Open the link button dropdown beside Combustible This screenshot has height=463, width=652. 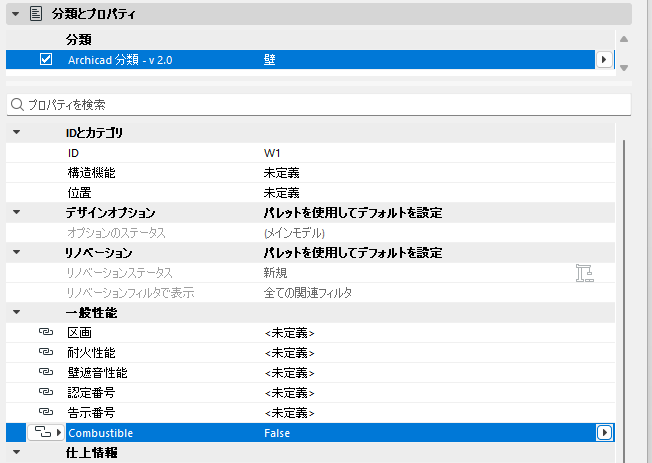point(46,433)
